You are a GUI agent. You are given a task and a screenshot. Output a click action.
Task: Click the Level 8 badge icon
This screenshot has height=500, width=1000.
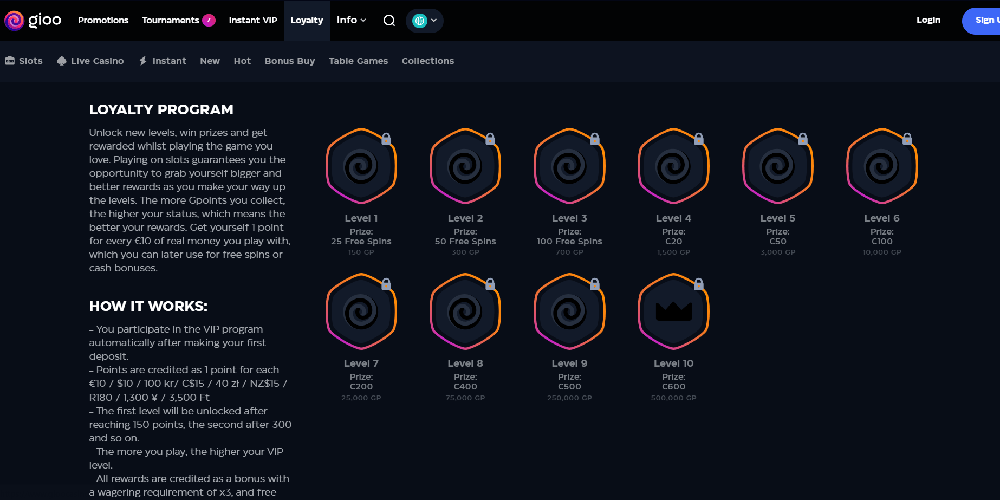click(465, 311)
